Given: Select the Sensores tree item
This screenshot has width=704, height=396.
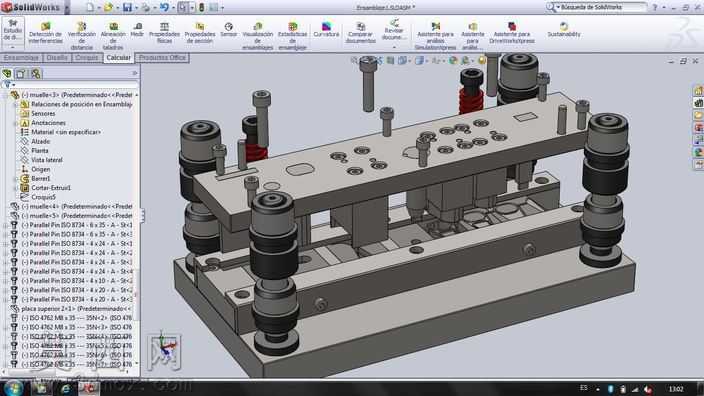Looking at the screenshot, I should [x=43, y=114].
